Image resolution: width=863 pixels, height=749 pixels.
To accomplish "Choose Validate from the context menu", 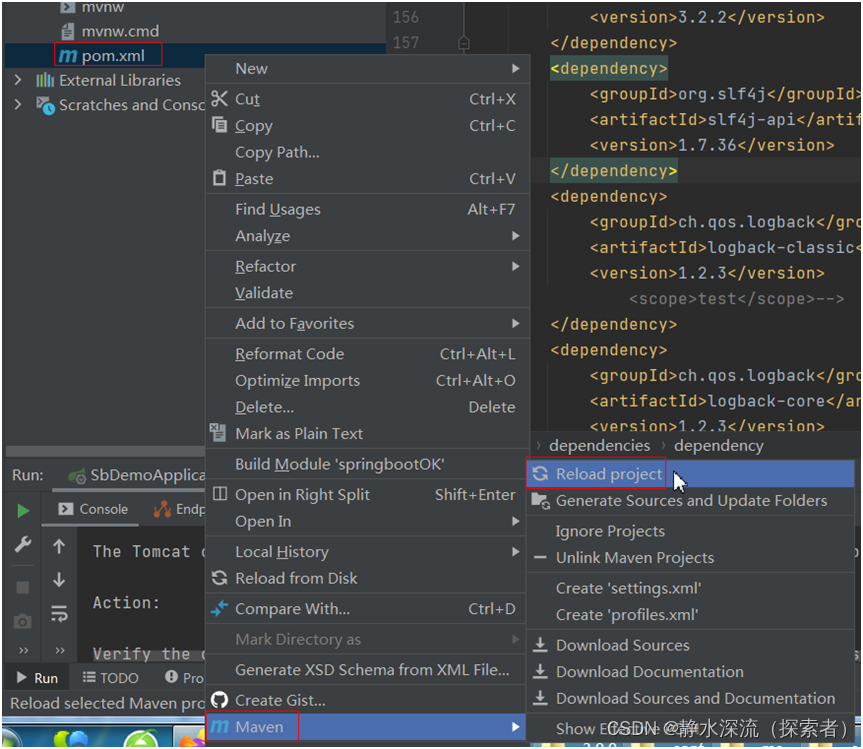I will [x=367, y=293].
